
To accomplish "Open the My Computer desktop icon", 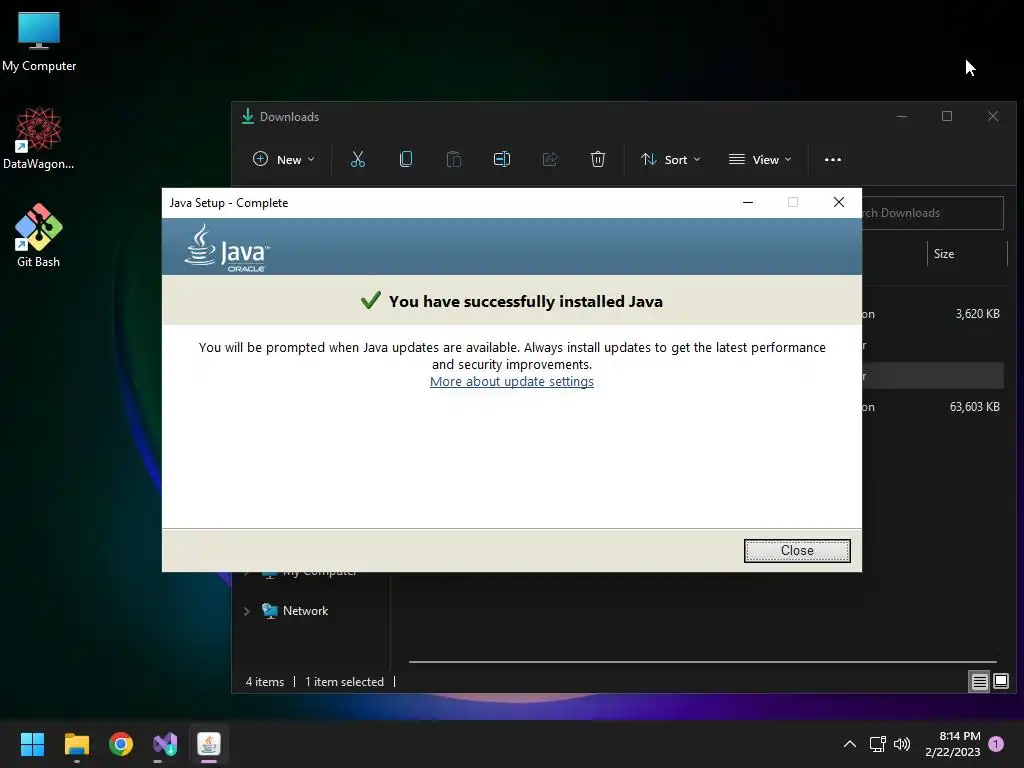I will click(x=39, y=42).
